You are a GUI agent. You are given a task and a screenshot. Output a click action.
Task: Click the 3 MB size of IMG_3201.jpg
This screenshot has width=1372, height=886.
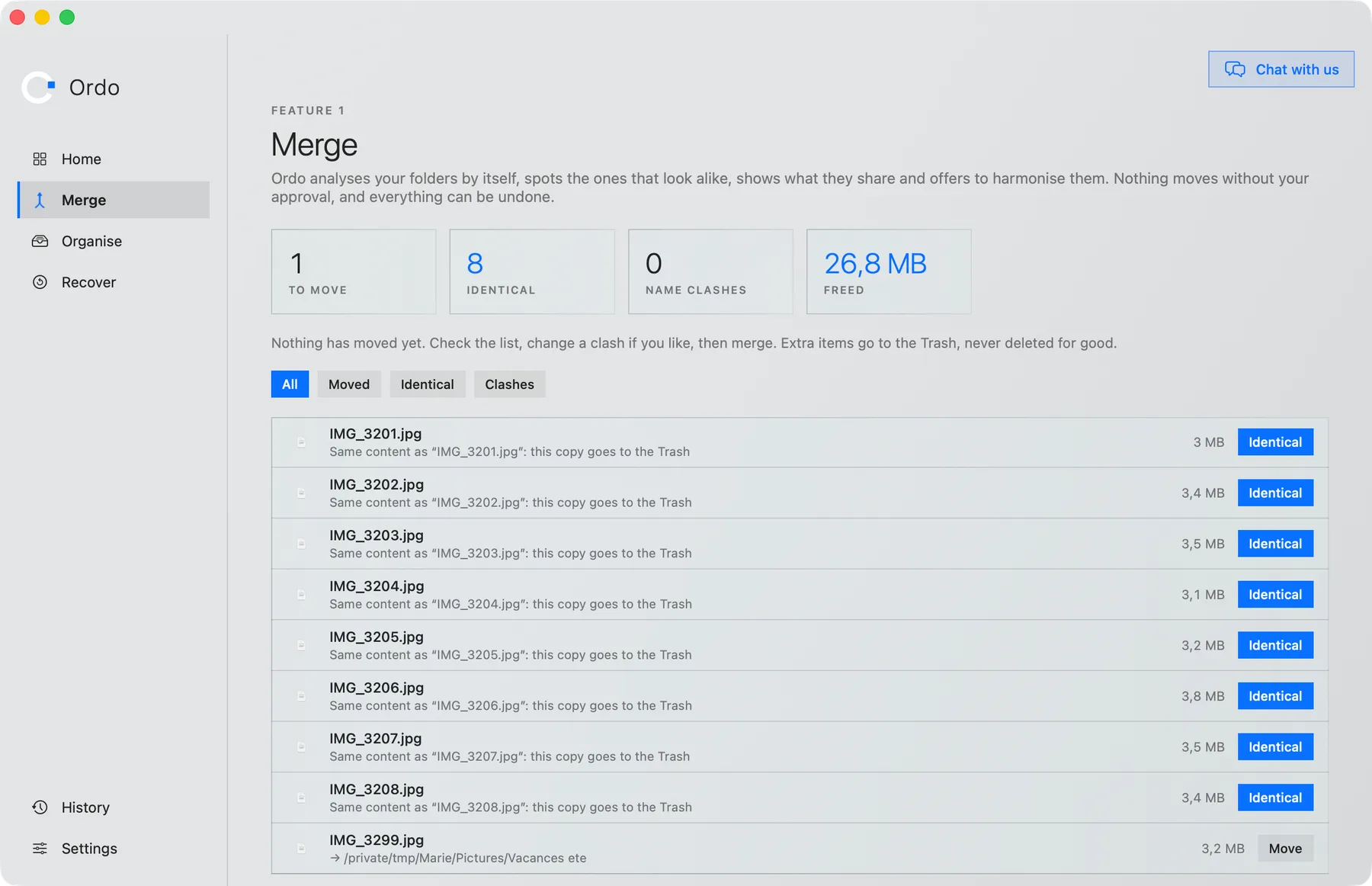pyautogui.click(x=1209, y=442)
